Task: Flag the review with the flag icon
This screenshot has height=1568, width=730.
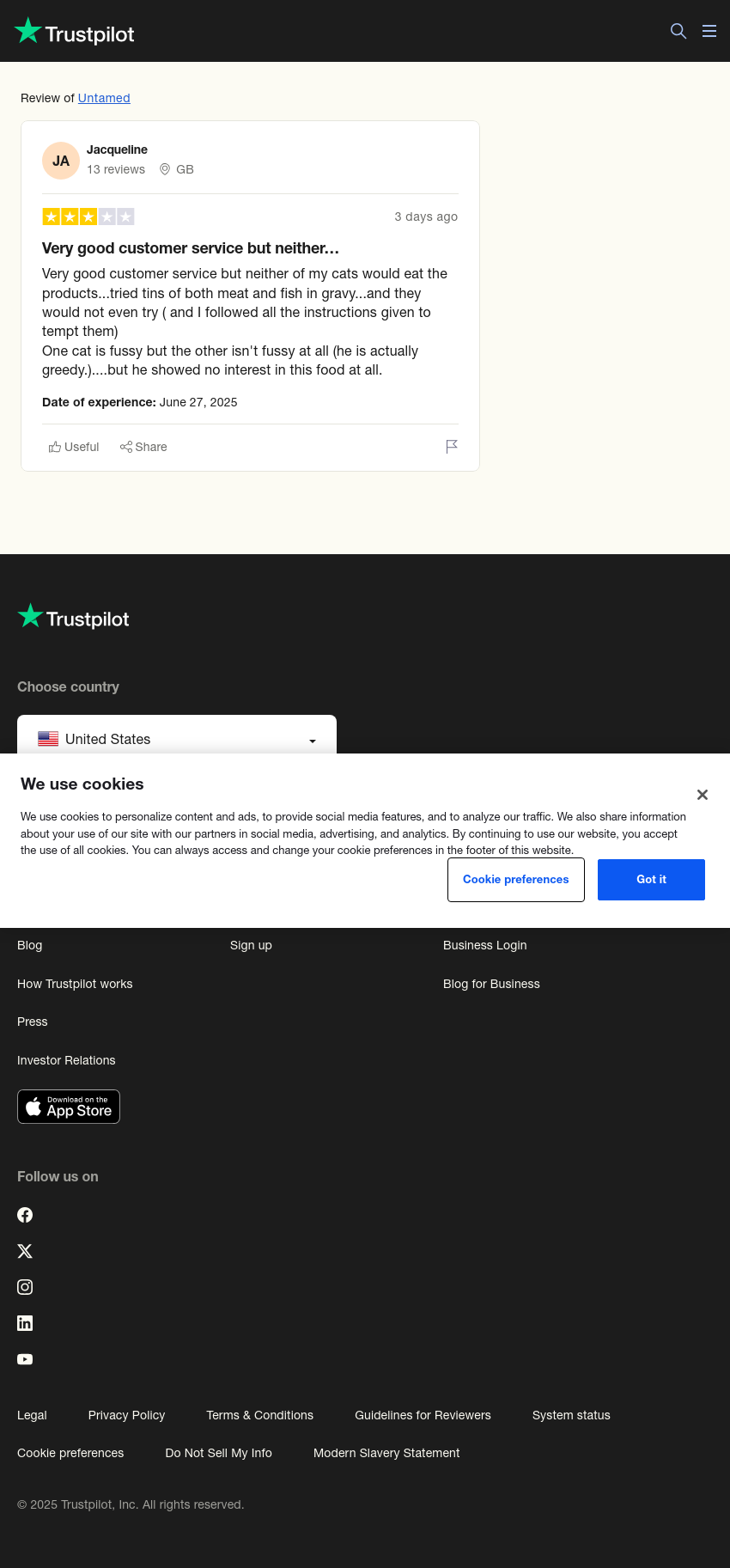Action: pyautogui.click(x=452, y=447)
